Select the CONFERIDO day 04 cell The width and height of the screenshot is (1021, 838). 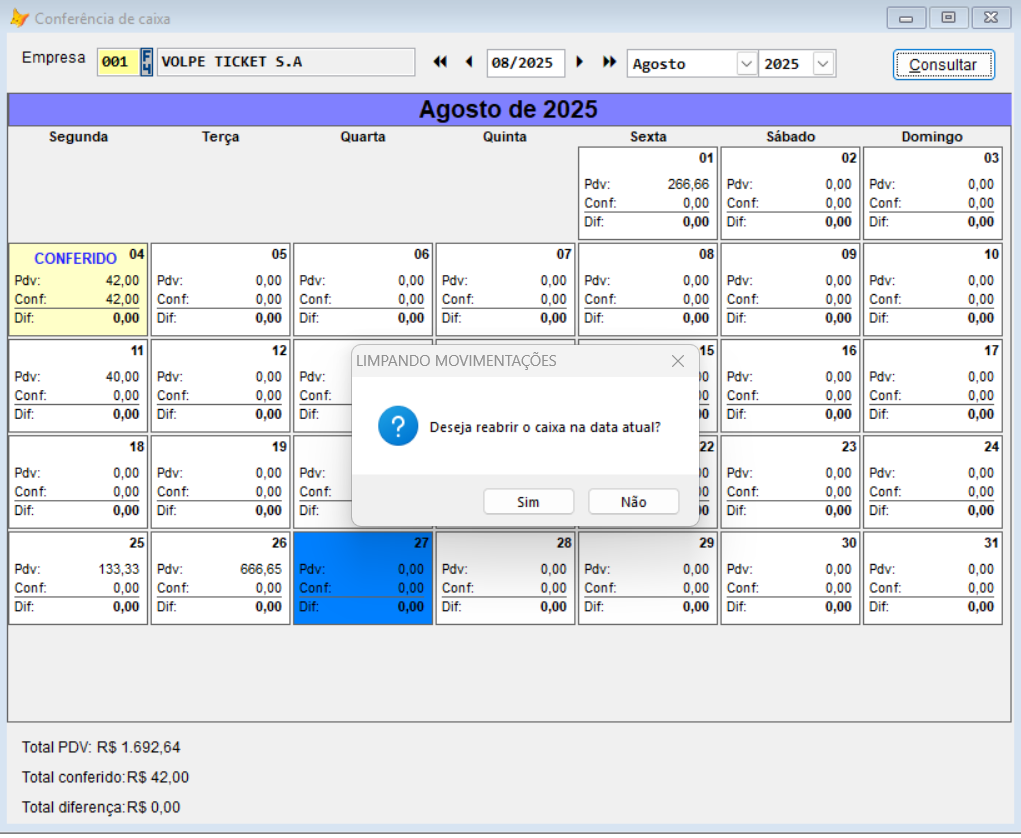[78, 289]
